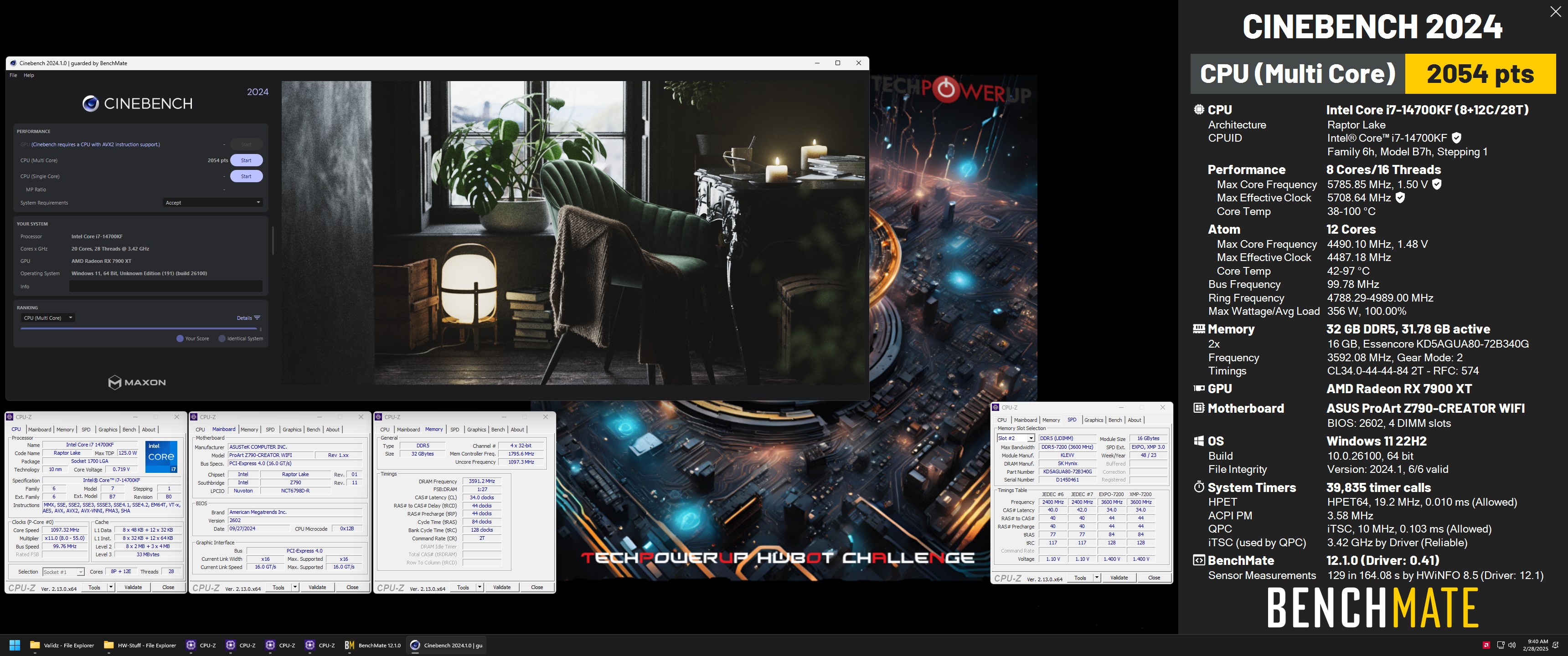
Task: Select Mainboard tab in CPU-Z CPU window
Action: [x=40, y=430]
